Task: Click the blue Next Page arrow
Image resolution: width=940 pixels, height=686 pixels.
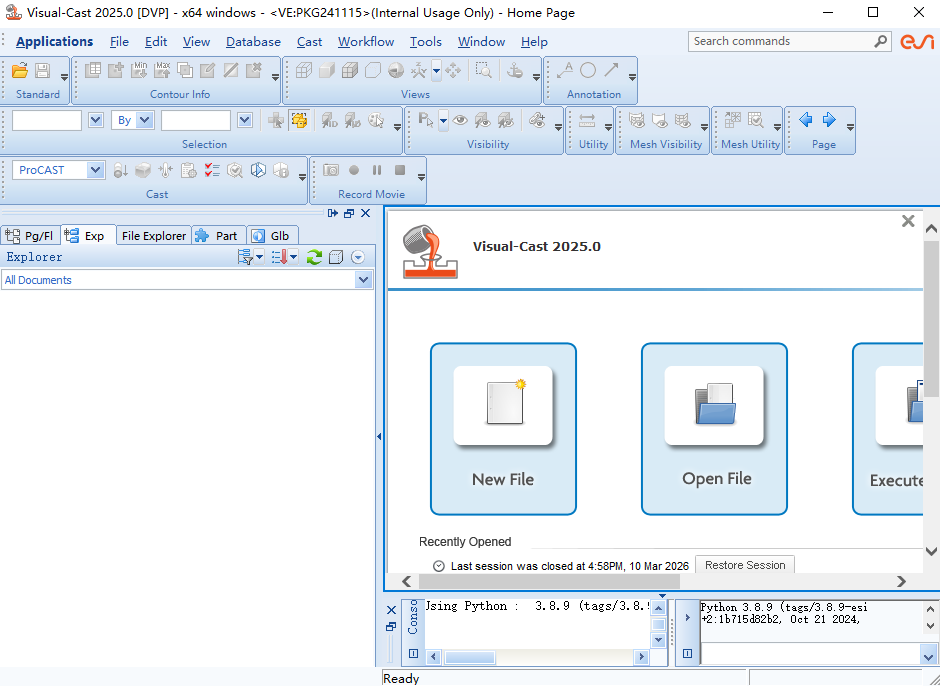Action: pyautogui.click(x=829, y=120)
